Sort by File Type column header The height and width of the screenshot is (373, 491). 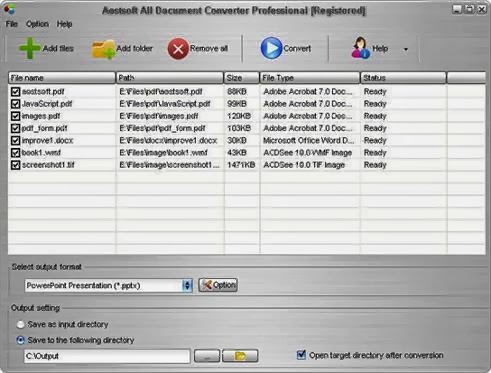point(310,78)
